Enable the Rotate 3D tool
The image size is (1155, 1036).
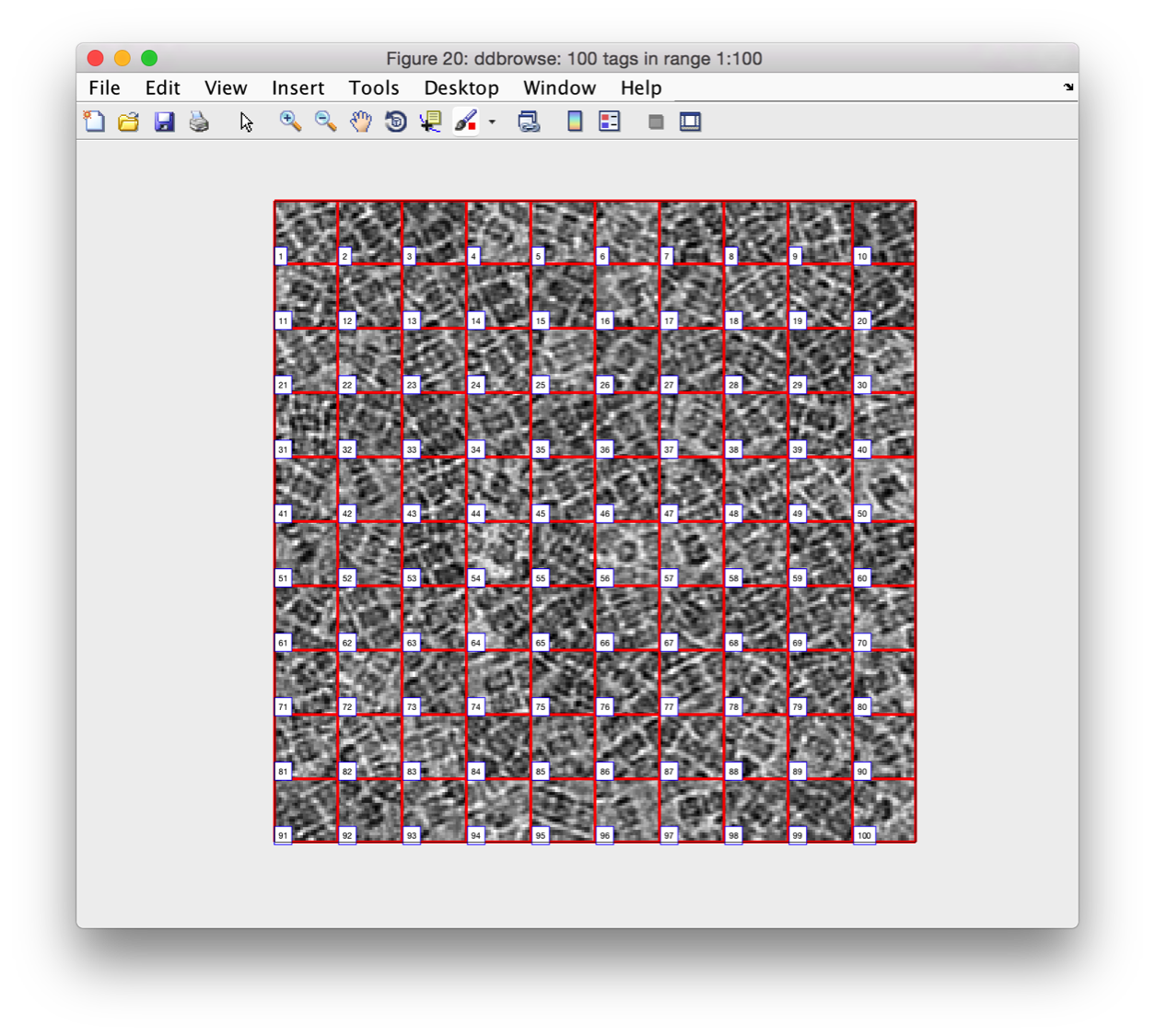pyautogui.click(x=395, y=122)
